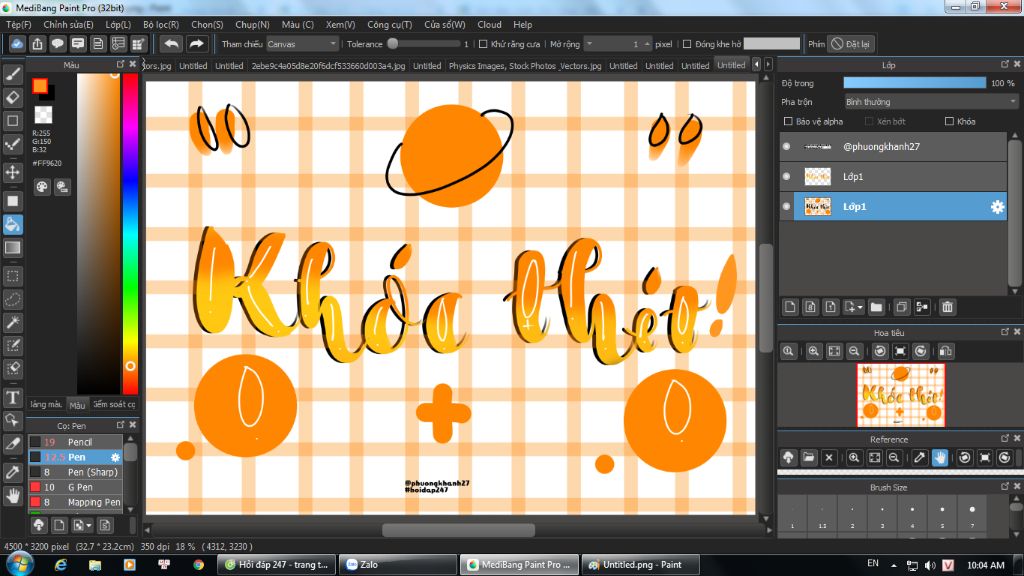This screenshot has height=576, width=1024.
Task: Open the gear settings for selected Lớp1 layer
Action: pyautogui.click(x=997, y=207)
